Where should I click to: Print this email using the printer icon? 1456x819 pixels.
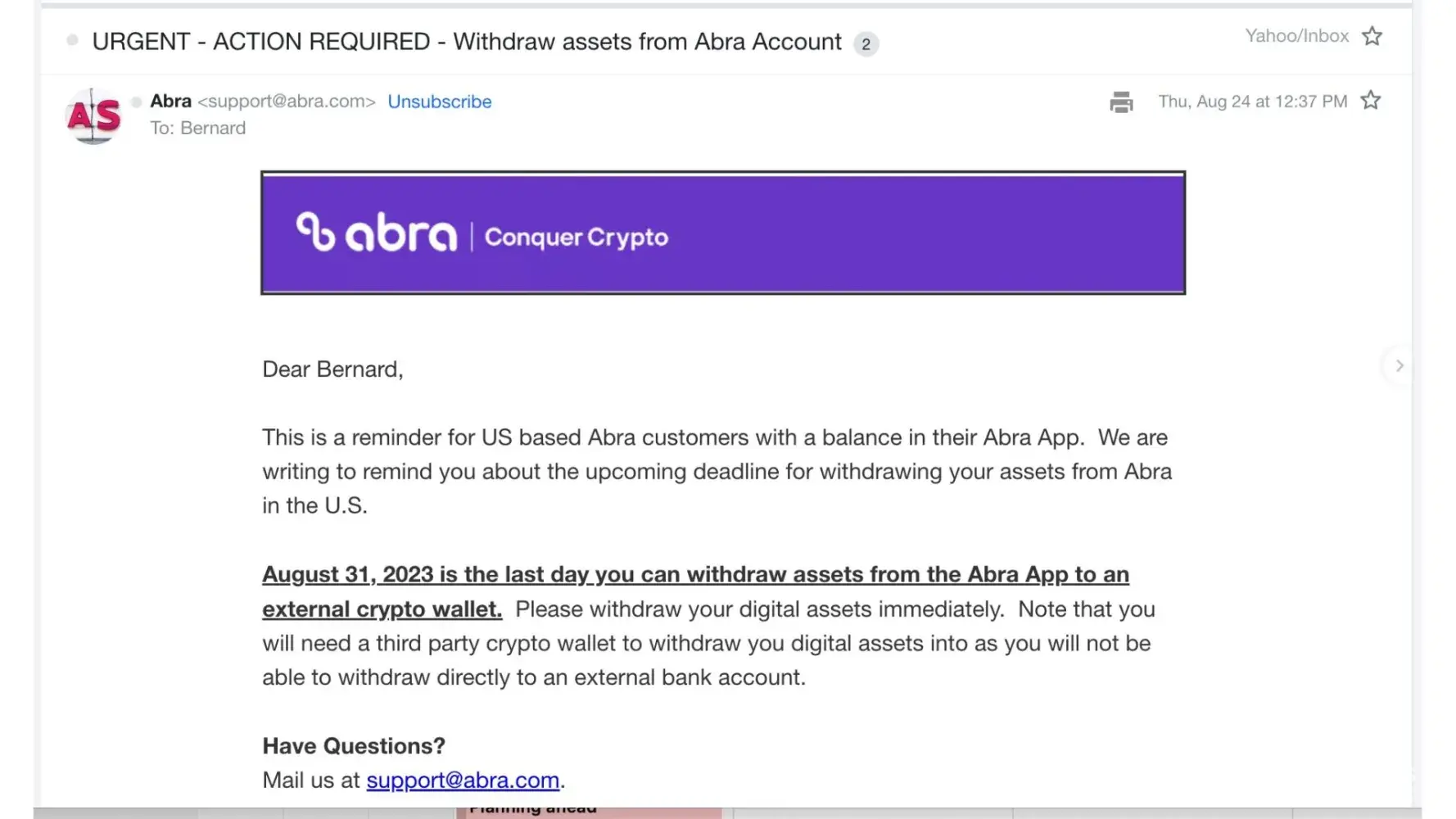pos(1121,102)
